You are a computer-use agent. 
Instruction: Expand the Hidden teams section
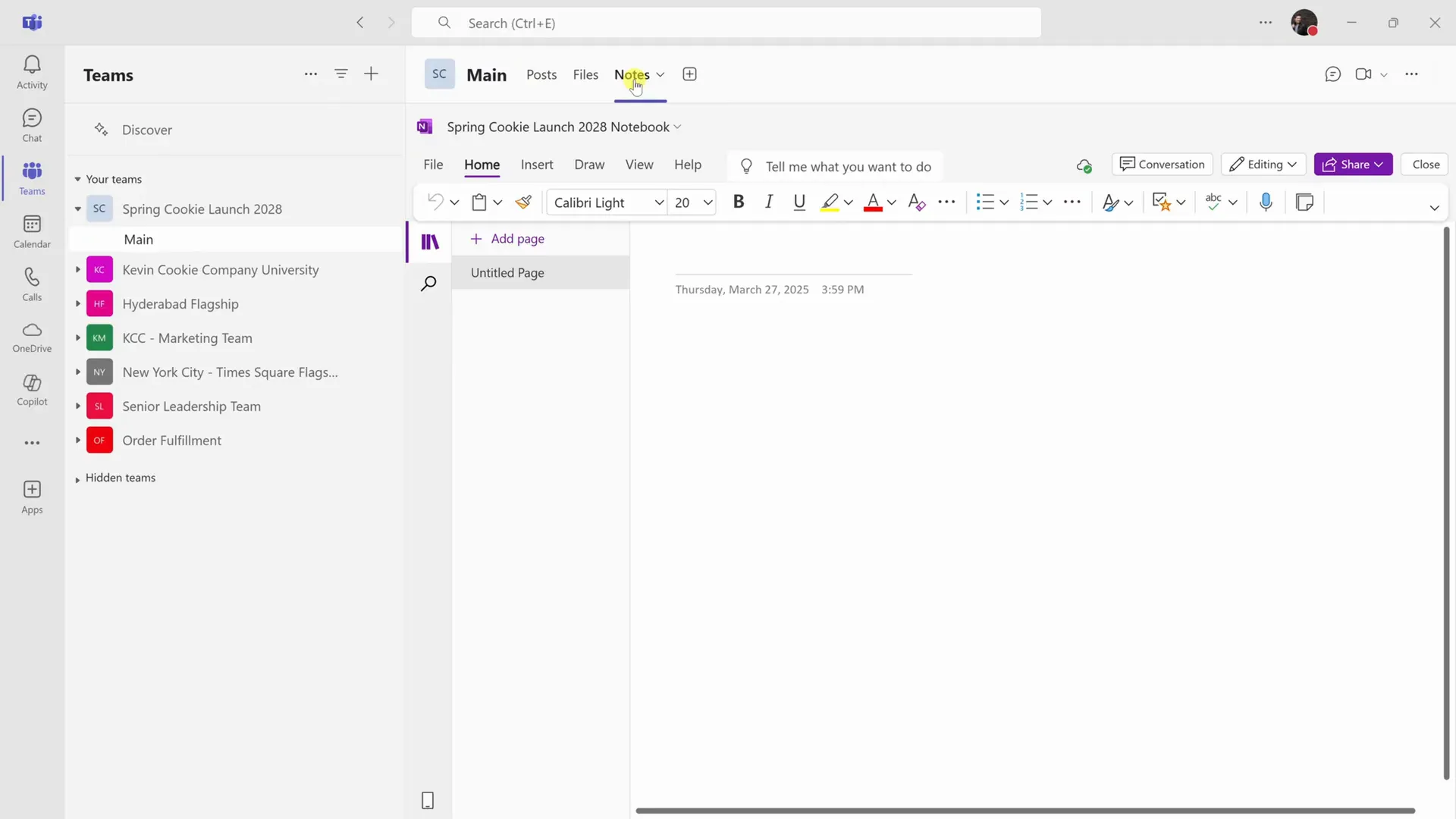pyautogui.click(x=77, y=479)
